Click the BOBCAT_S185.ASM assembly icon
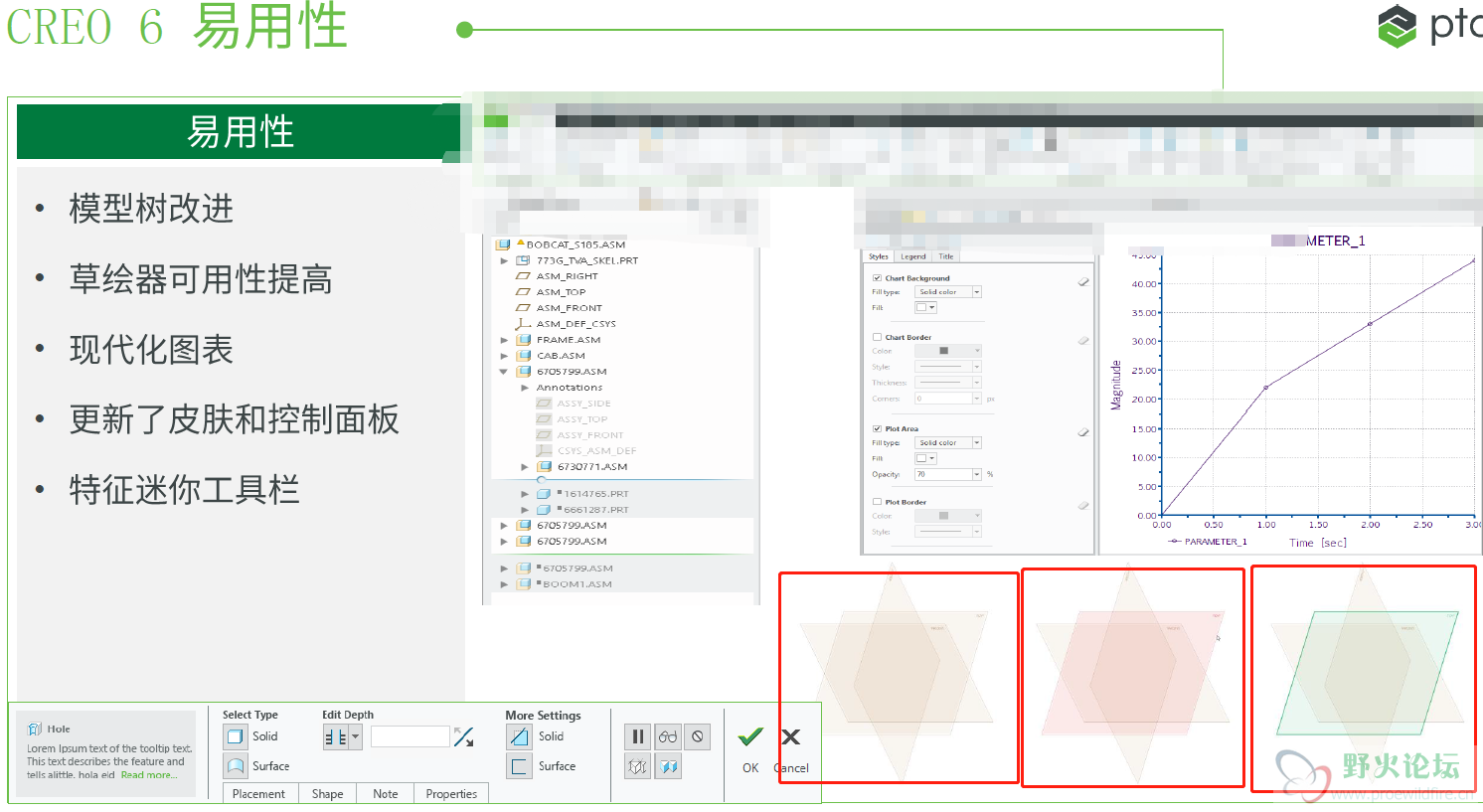 tap(503, 244)
